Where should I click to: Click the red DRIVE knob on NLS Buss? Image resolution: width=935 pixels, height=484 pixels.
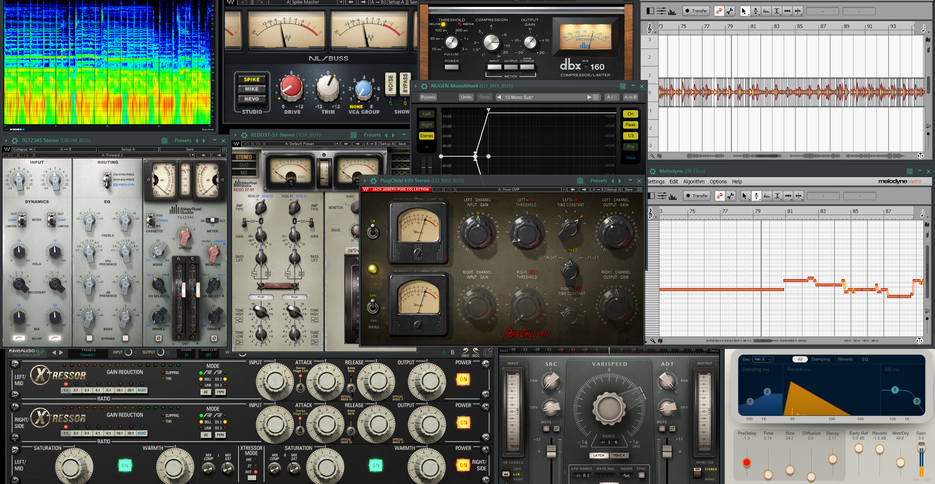292,88
